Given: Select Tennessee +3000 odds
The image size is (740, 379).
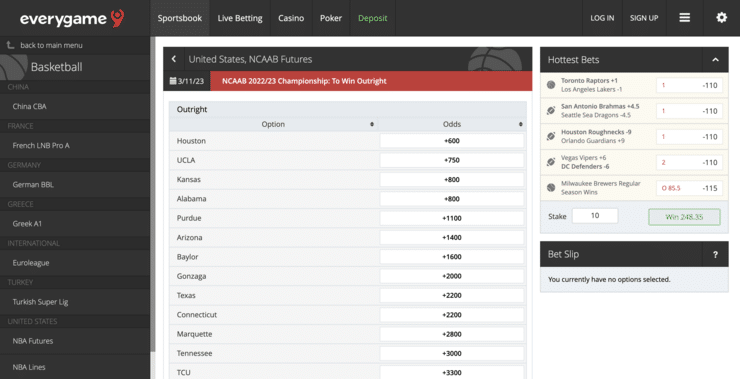Looking at the screenshot, I should pyautogui.click(x=452, y=354).
